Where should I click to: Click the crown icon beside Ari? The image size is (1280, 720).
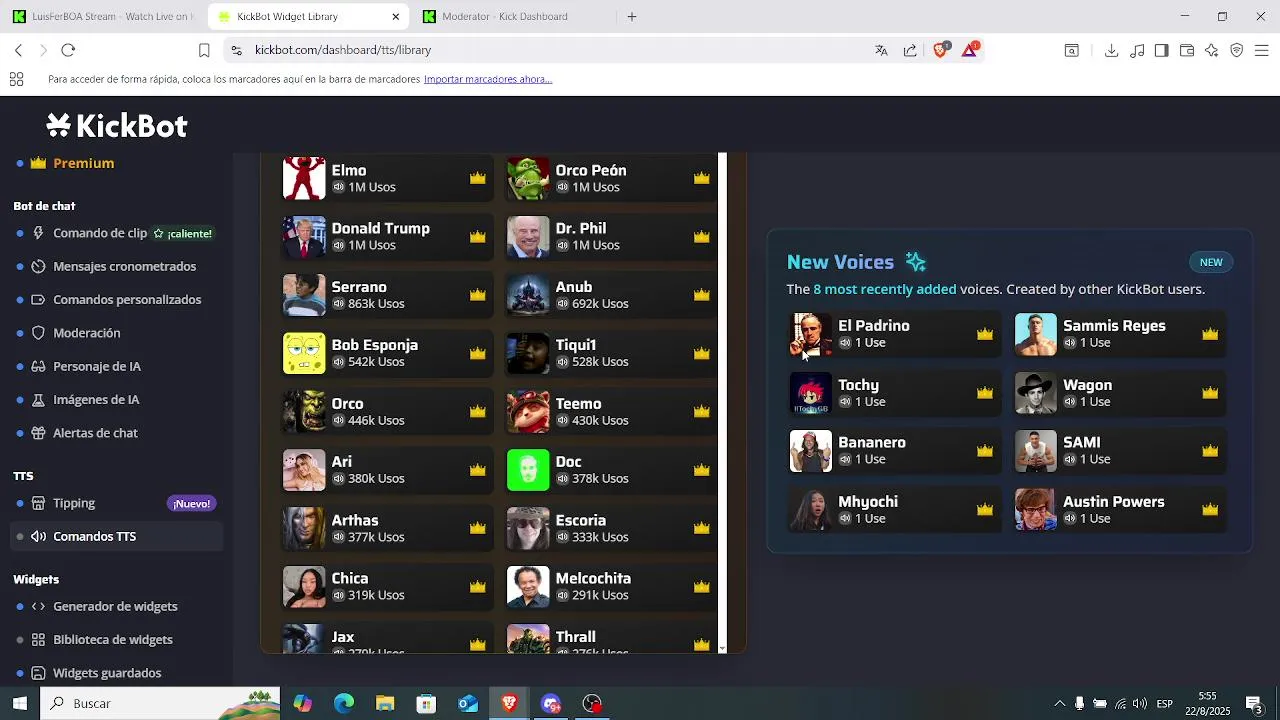coord(477,470)
